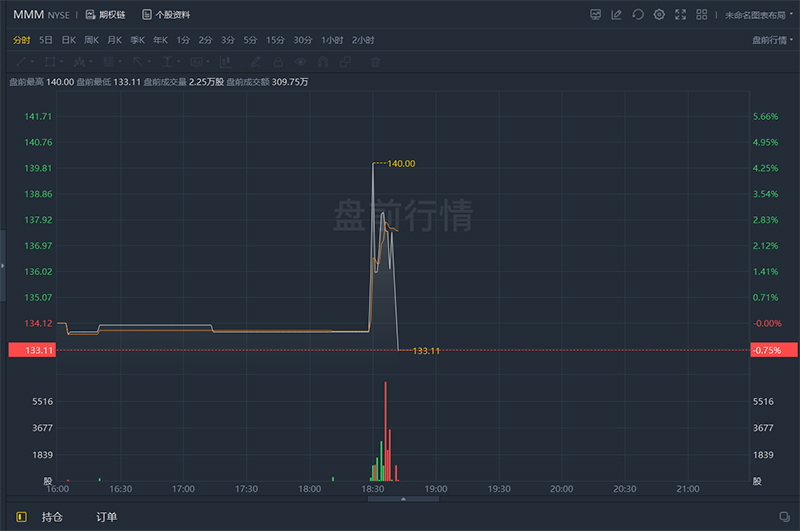
Task: Click the yellow panel icon beside 持仓
Action: click(x=21, y=517)
